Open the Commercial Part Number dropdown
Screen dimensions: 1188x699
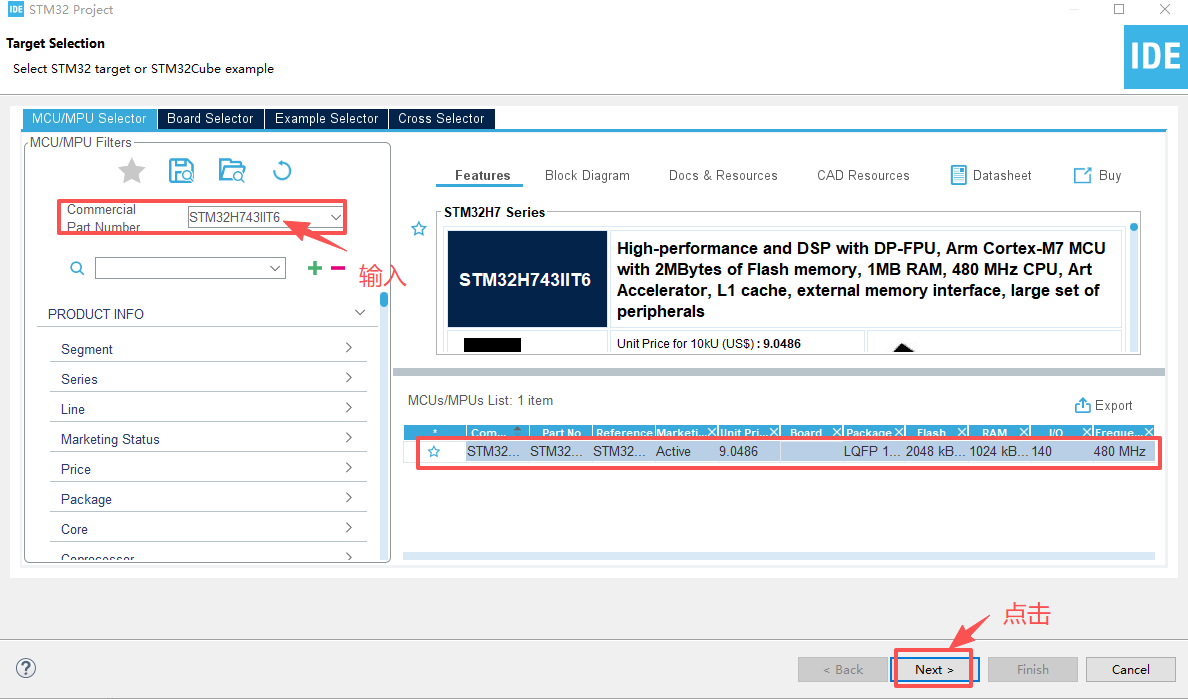pyautogui.click(x=336, y=217)
